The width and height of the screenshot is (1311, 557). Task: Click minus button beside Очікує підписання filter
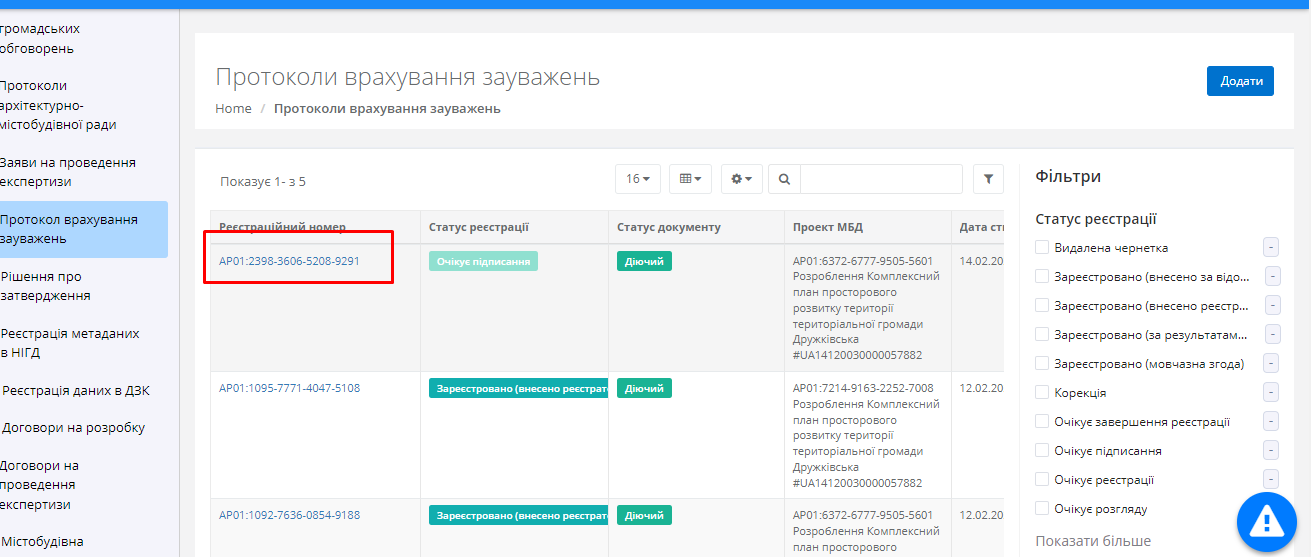(x=1271, y=451)
